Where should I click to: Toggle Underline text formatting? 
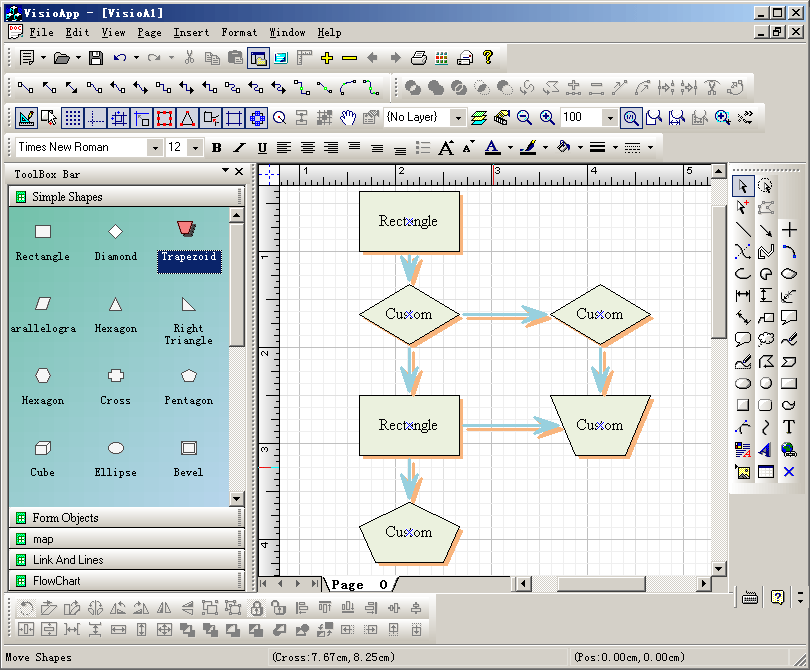click(262, 147)
